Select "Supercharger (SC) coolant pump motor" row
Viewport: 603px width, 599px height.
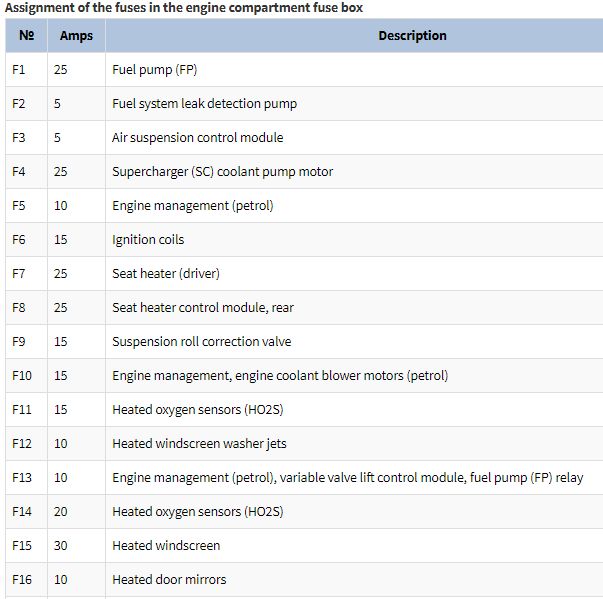coord(304,171)
